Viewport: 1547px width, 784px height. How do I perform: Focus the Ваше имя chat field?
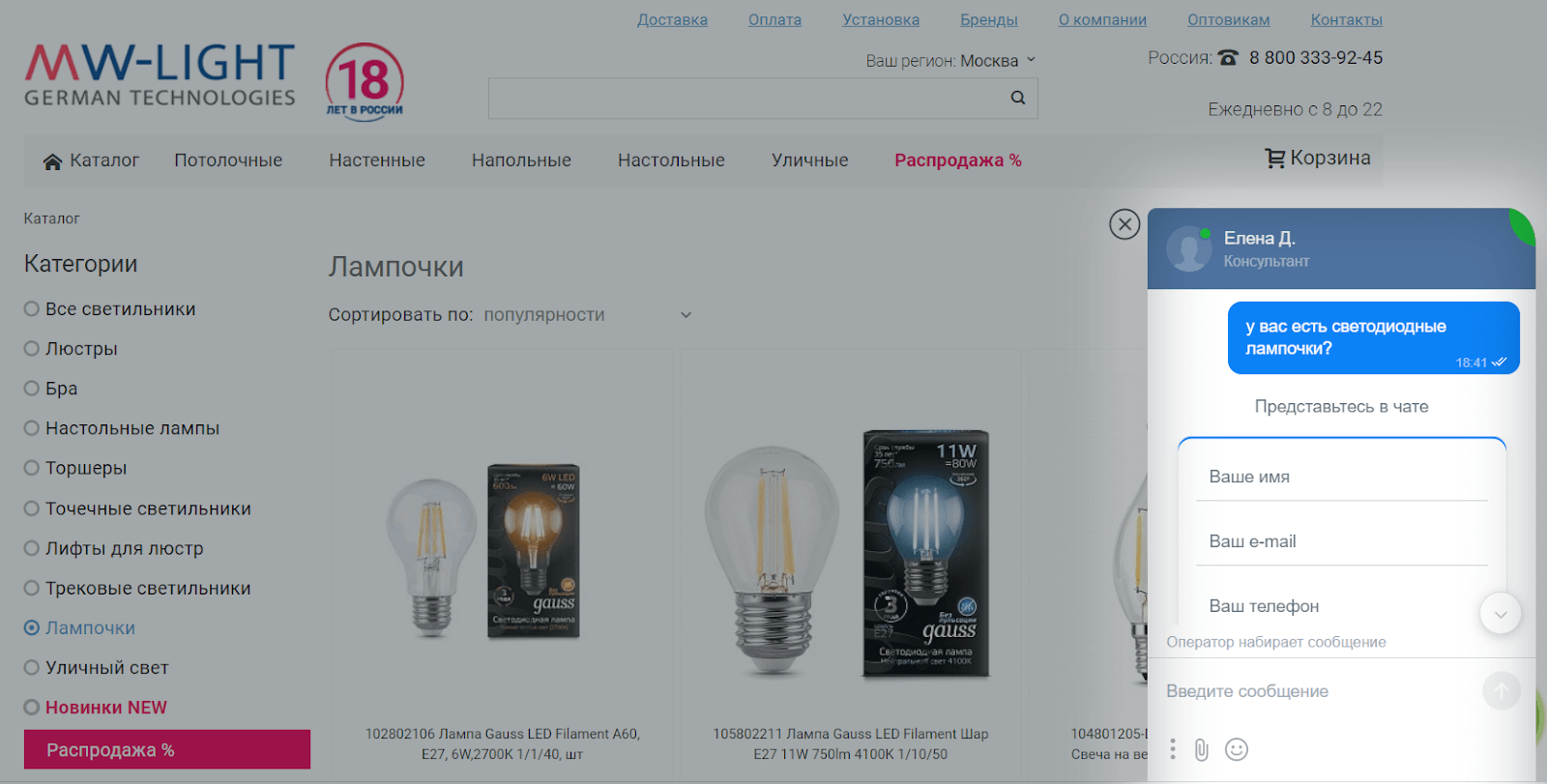click(x=1341, y=477)
